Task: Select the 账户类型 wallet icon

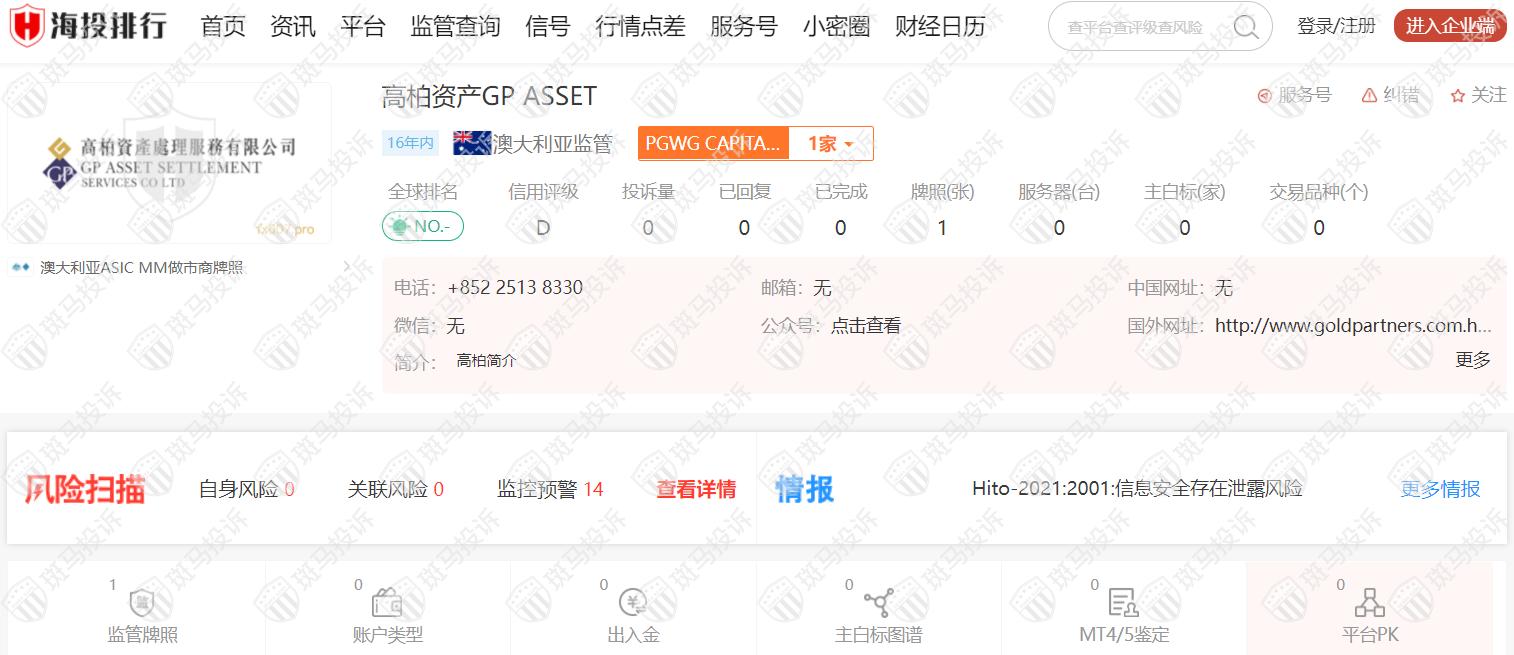Action: click(x=387, y=604)
